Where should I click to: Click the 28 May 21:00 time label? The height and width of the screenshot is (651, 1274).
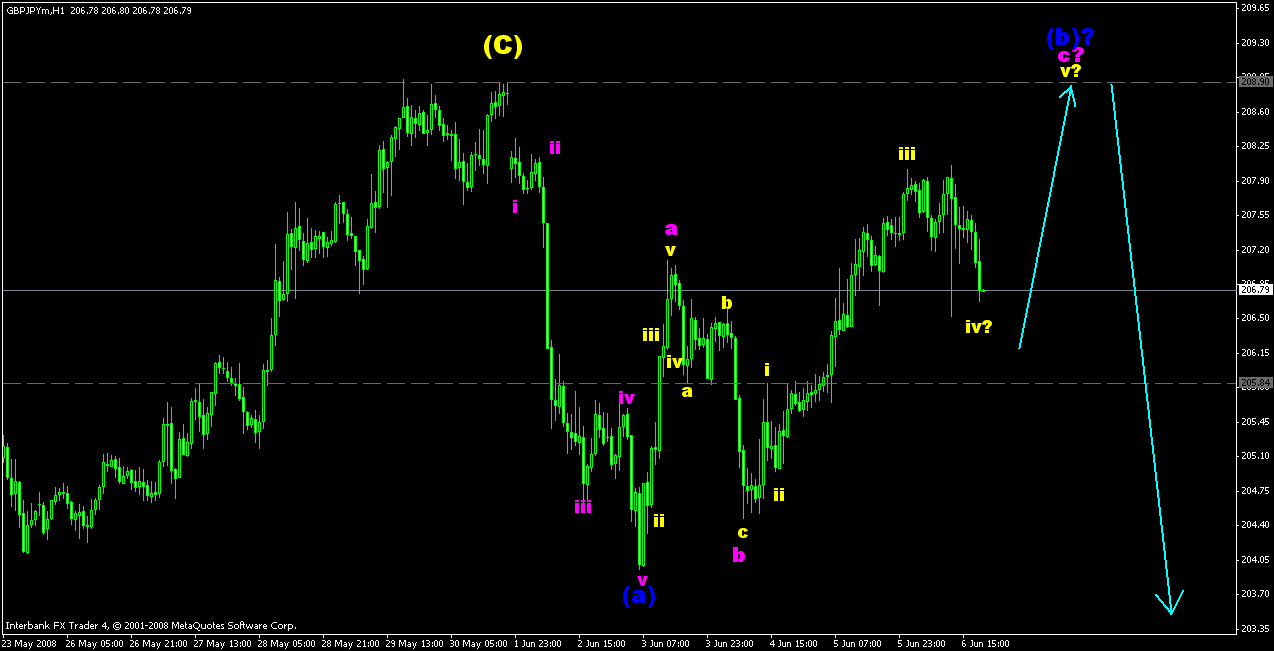tap(352, 643)
